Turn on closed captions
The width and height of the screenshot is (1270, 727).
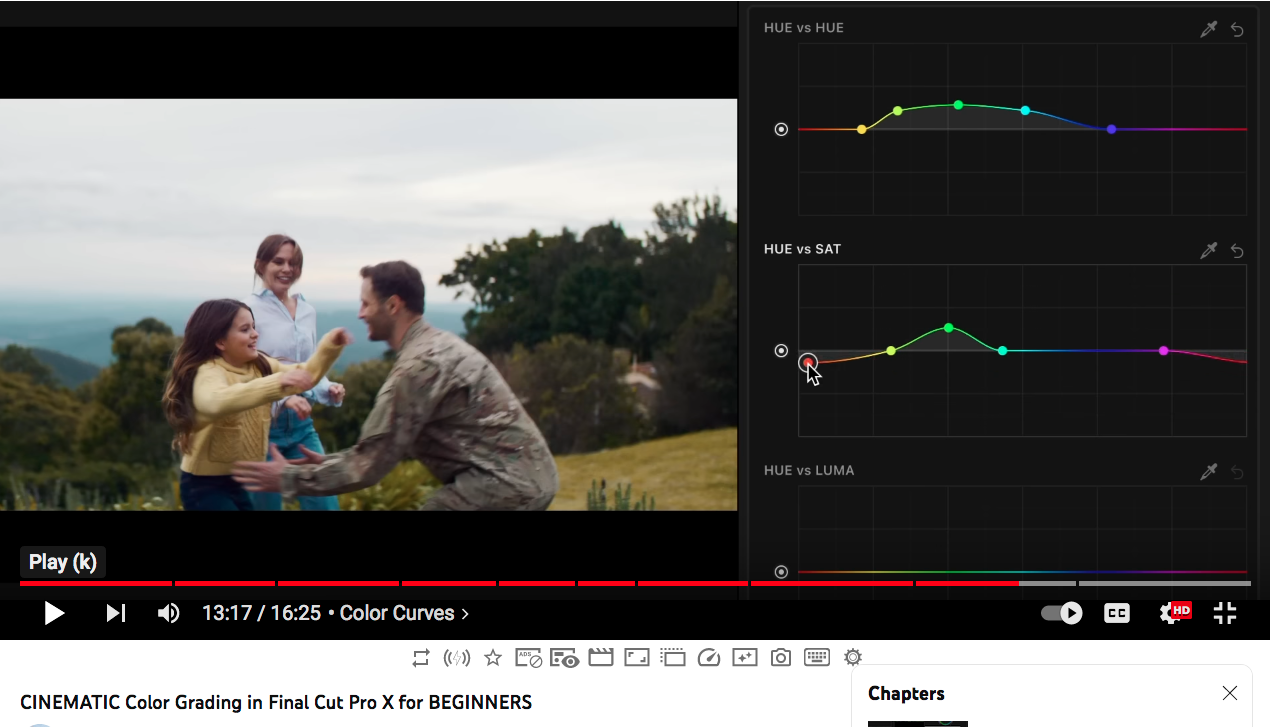(1117, 613)
